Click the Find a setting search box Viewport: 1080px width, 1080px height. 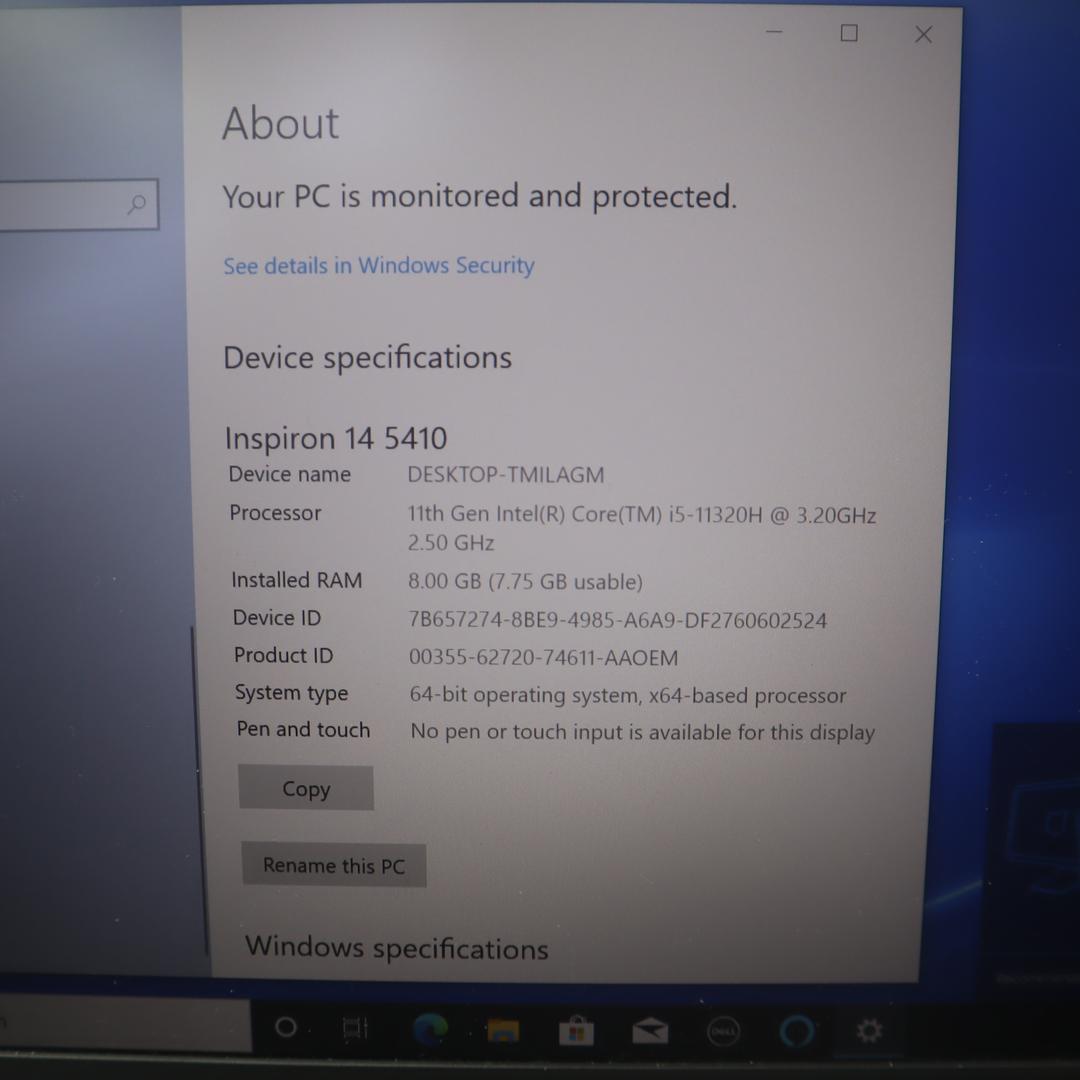78,205
